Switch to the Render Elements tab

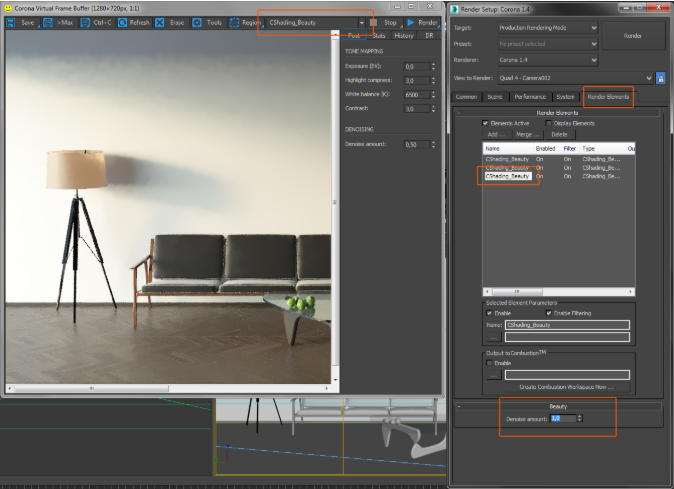[608, 97]
